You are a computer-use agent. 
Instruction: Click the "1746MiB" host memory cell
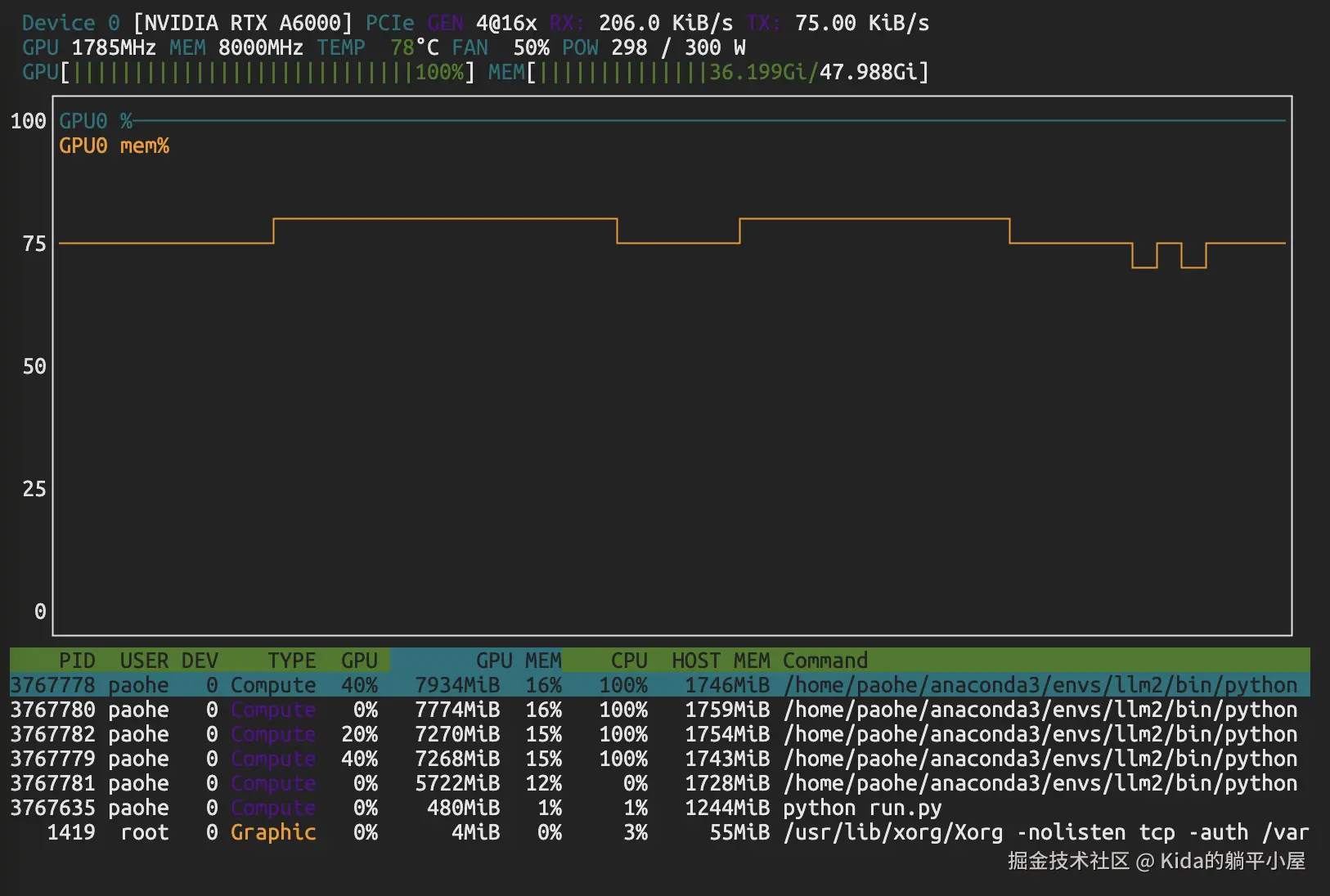point(727,685)
